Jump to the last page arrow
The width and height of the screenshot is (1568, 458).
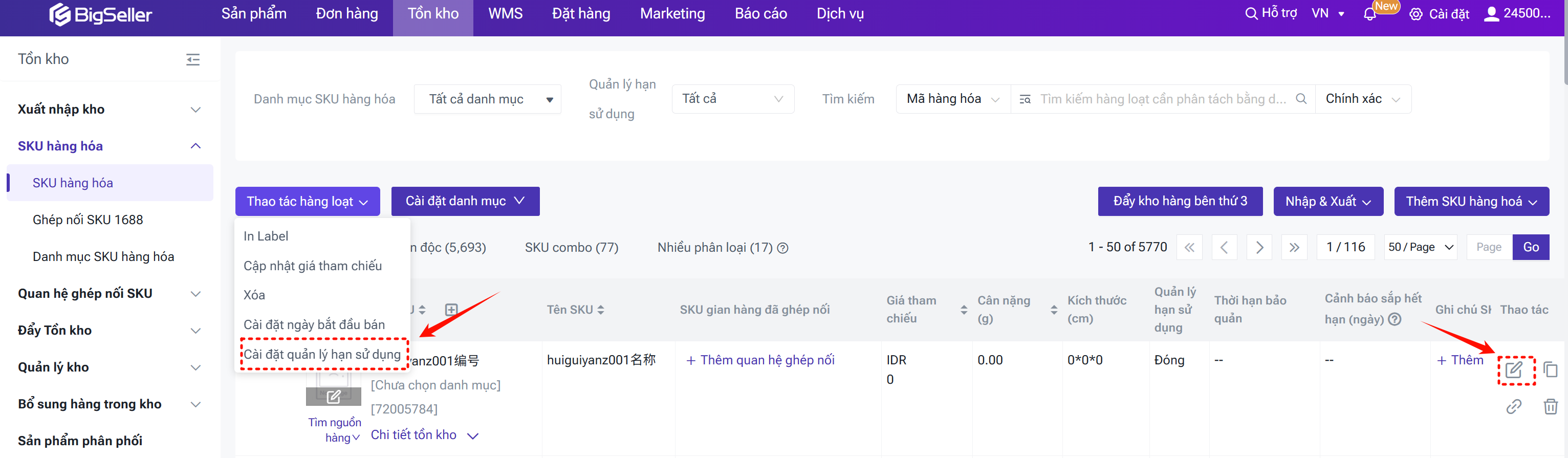[1294, 247]
